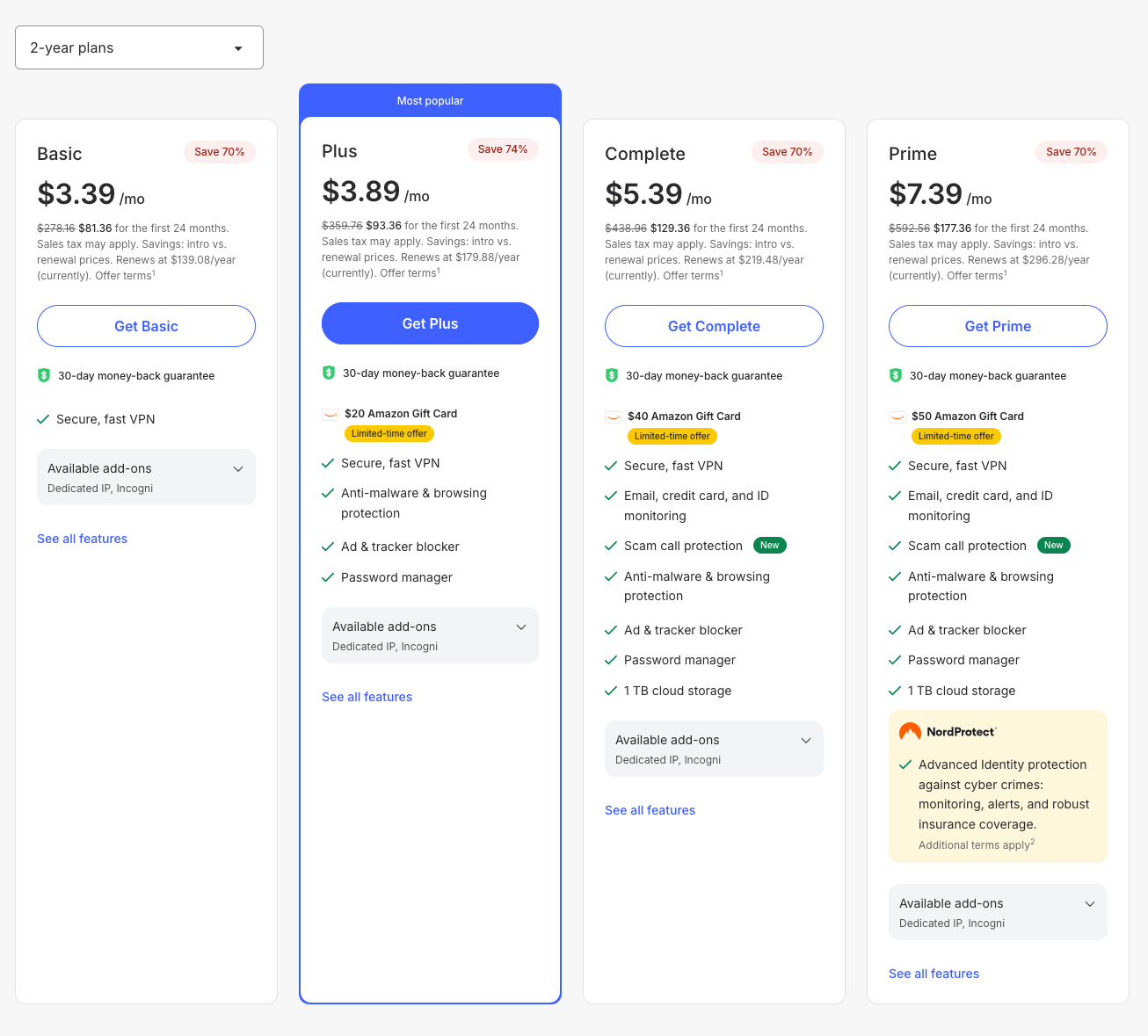Click the Get Basic button
Image resolution: width=1148 pixels, height=1036 pixels.
[x=146, y=326]
